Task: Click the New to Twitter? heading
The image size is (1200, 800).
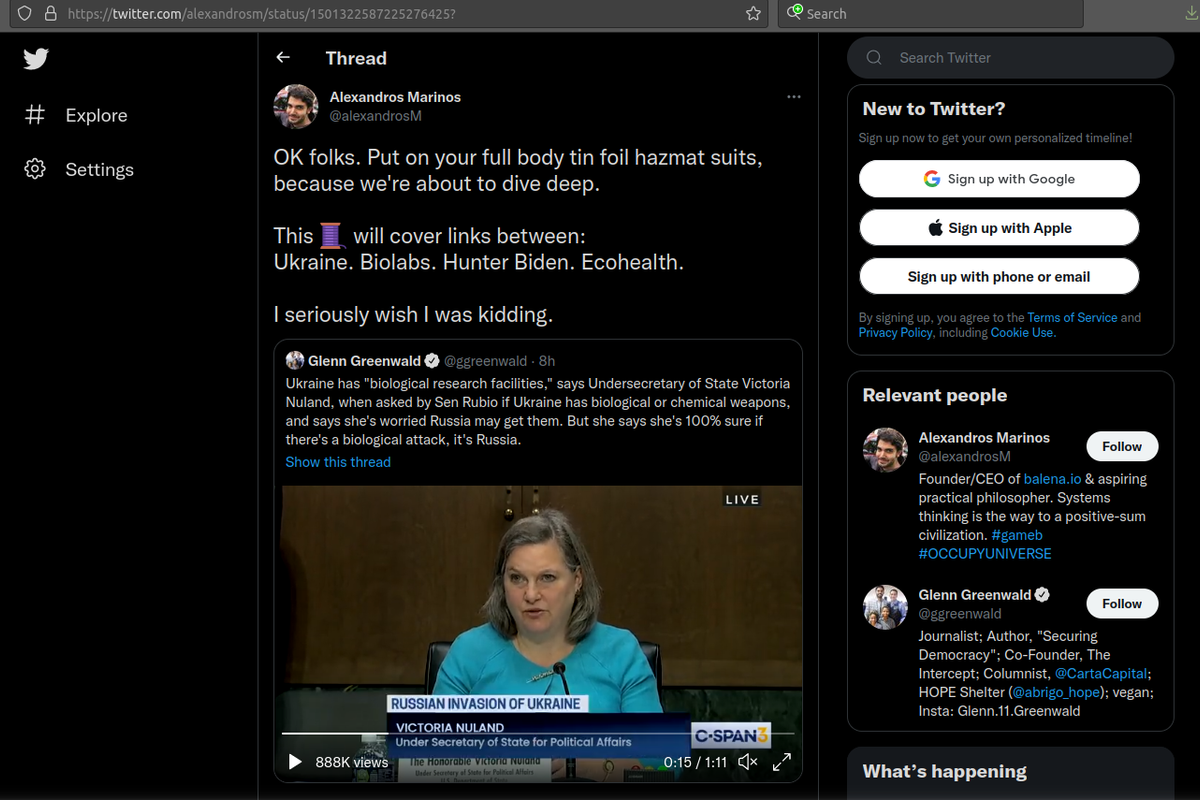Action: click(934, 109)
